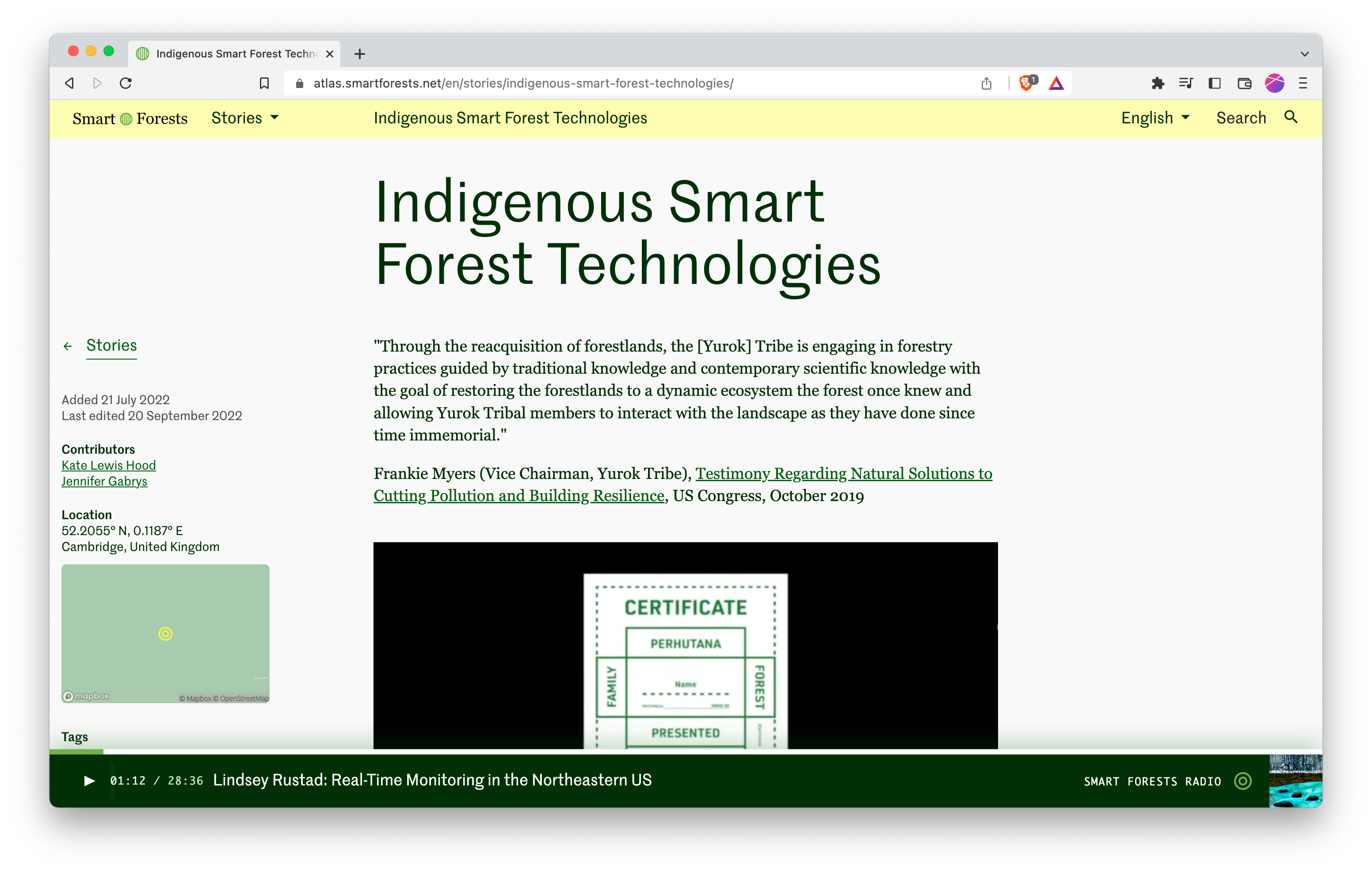The width and height of the screenshot is (1372, 873).
Task: Open contributor Jennifer Gabrys
Action: coord(104,481)
